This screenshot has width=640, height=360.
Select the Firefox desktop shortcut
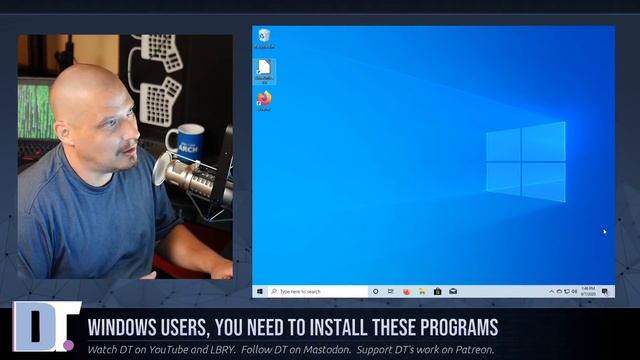coord(264,101)
